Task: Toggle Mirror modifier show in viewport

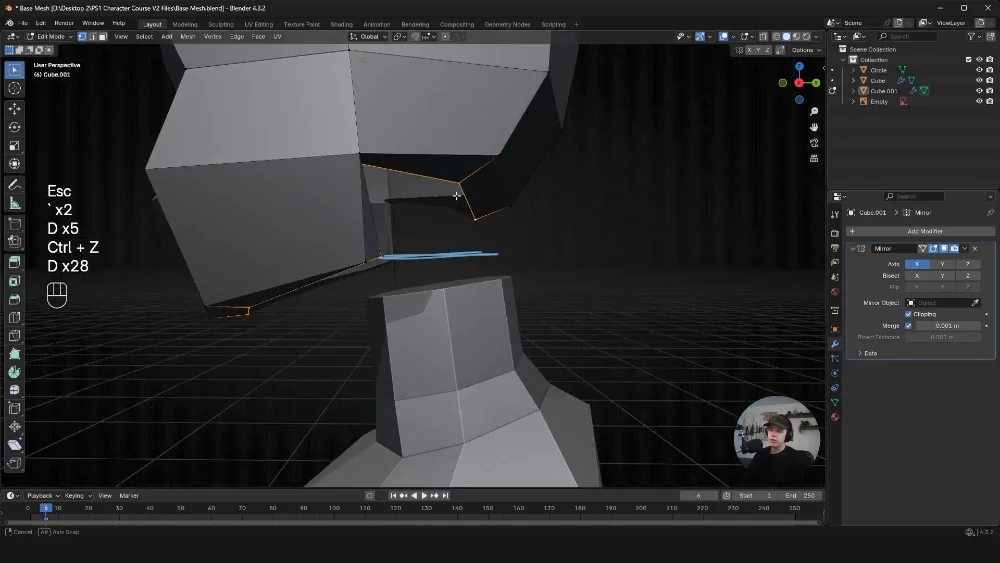Action: pyautogui.click(x=944, y=249)
